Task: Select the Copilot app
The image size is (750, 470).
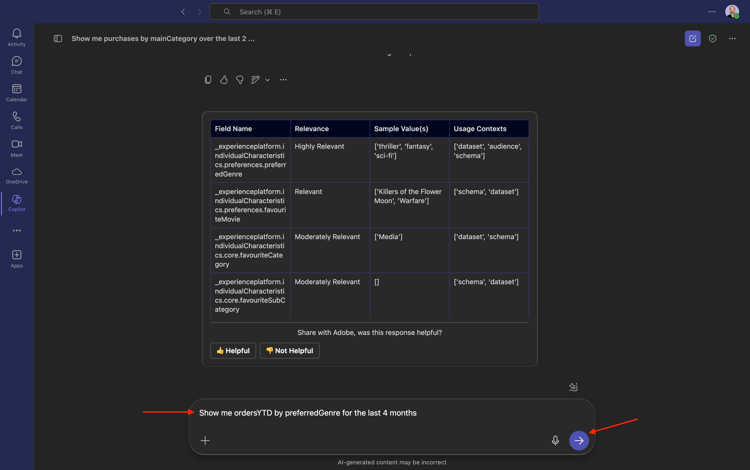Action: [16, 203]
